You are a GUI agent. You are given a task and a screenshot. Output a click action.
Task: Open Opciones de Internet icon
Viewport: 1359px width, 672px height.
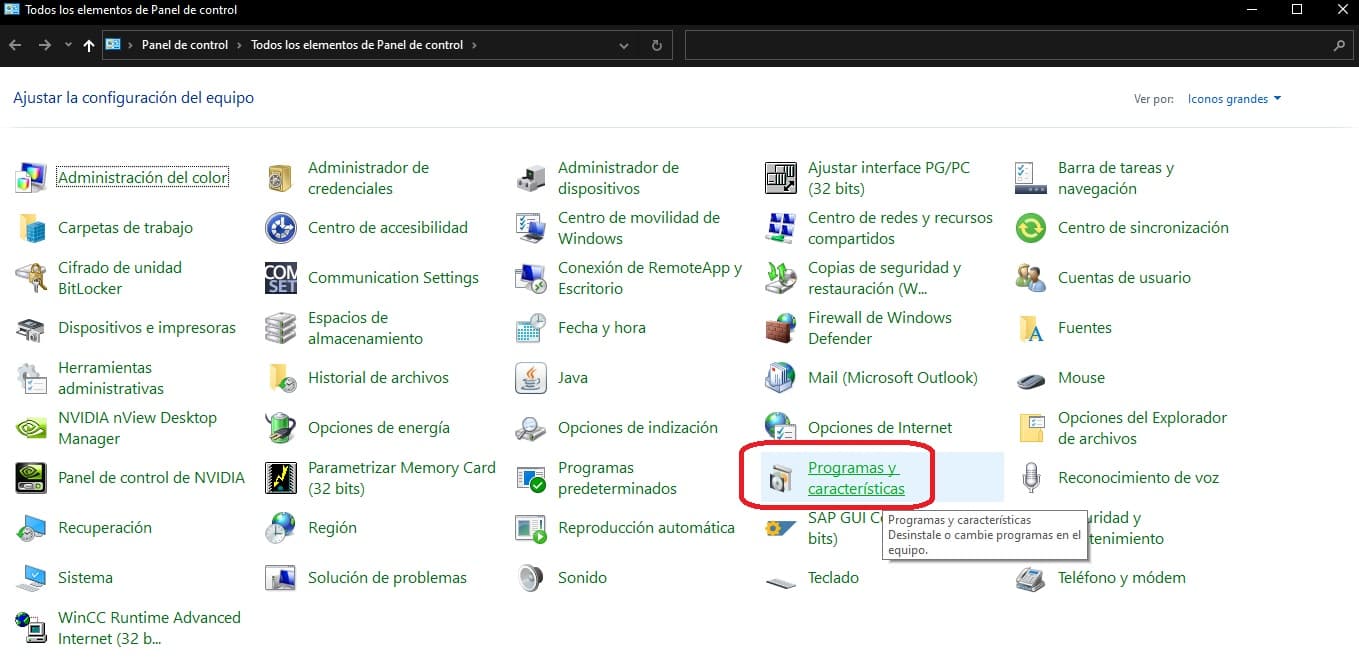(781, 428)
